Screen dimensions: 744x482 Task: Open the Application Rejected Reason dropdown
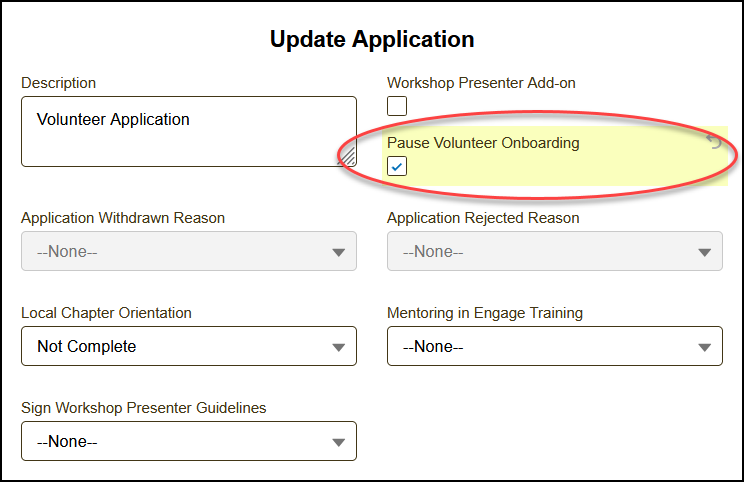(554, 252)
